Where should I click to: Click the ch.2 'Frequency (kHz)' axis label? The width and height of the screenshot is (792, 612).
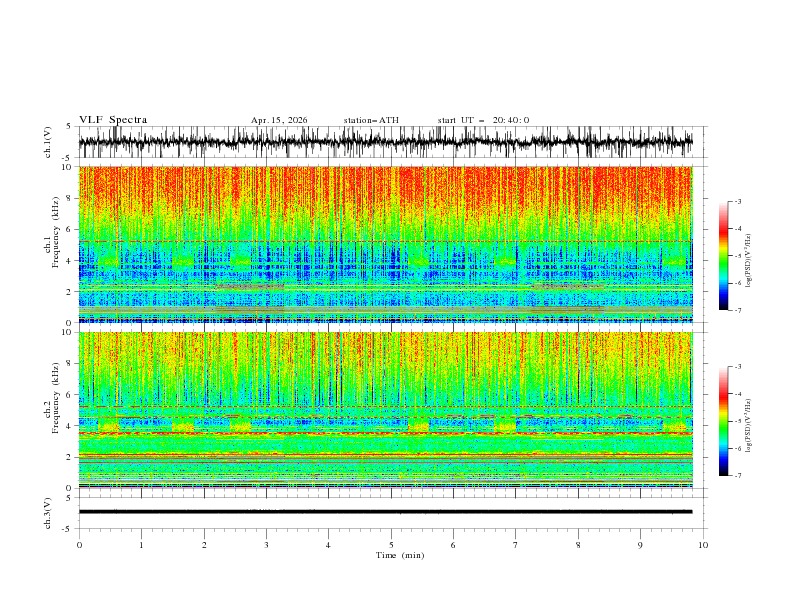click(x=56, y=397)
